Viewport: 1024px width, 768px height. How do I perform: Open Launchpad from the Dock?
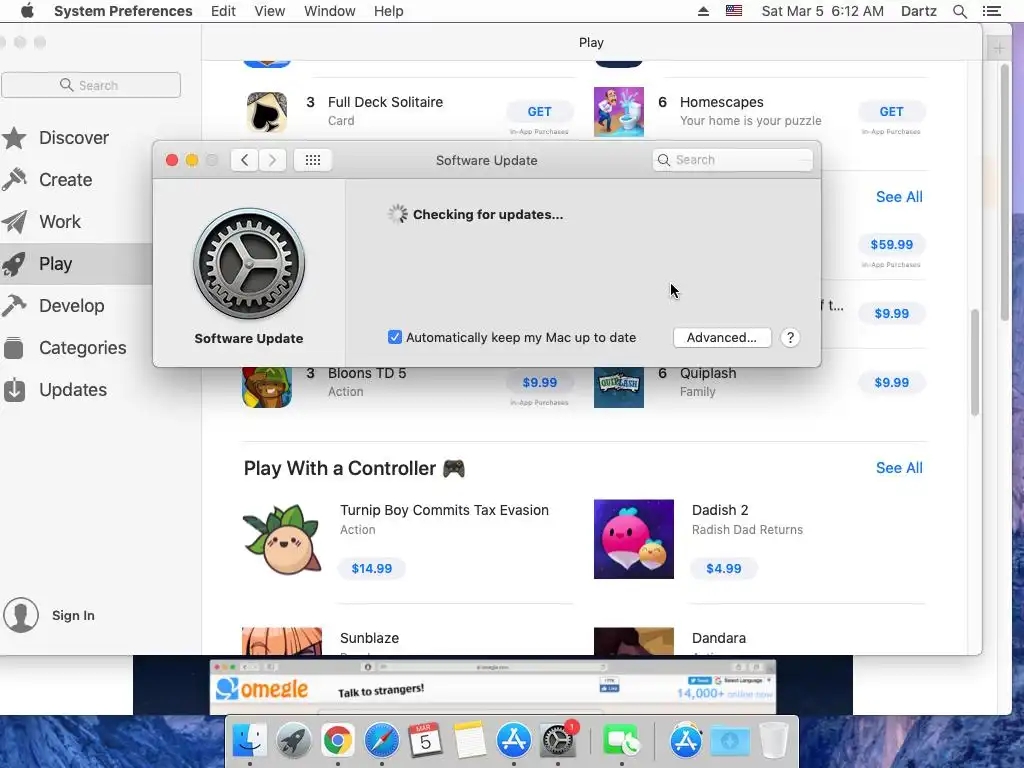click(x=293, y=741)
